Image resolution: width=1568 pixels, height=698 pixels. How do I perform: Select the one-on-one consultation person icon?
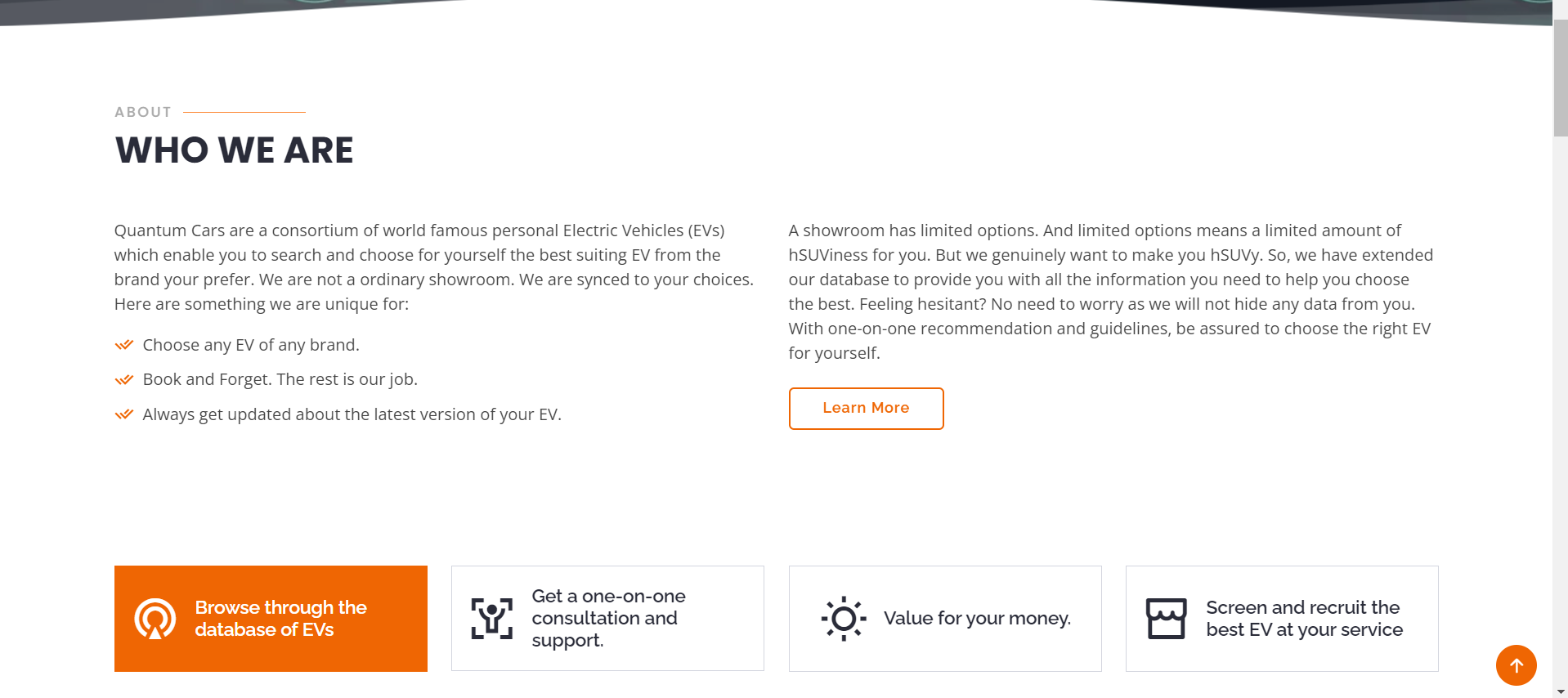[x=492, y=619]
